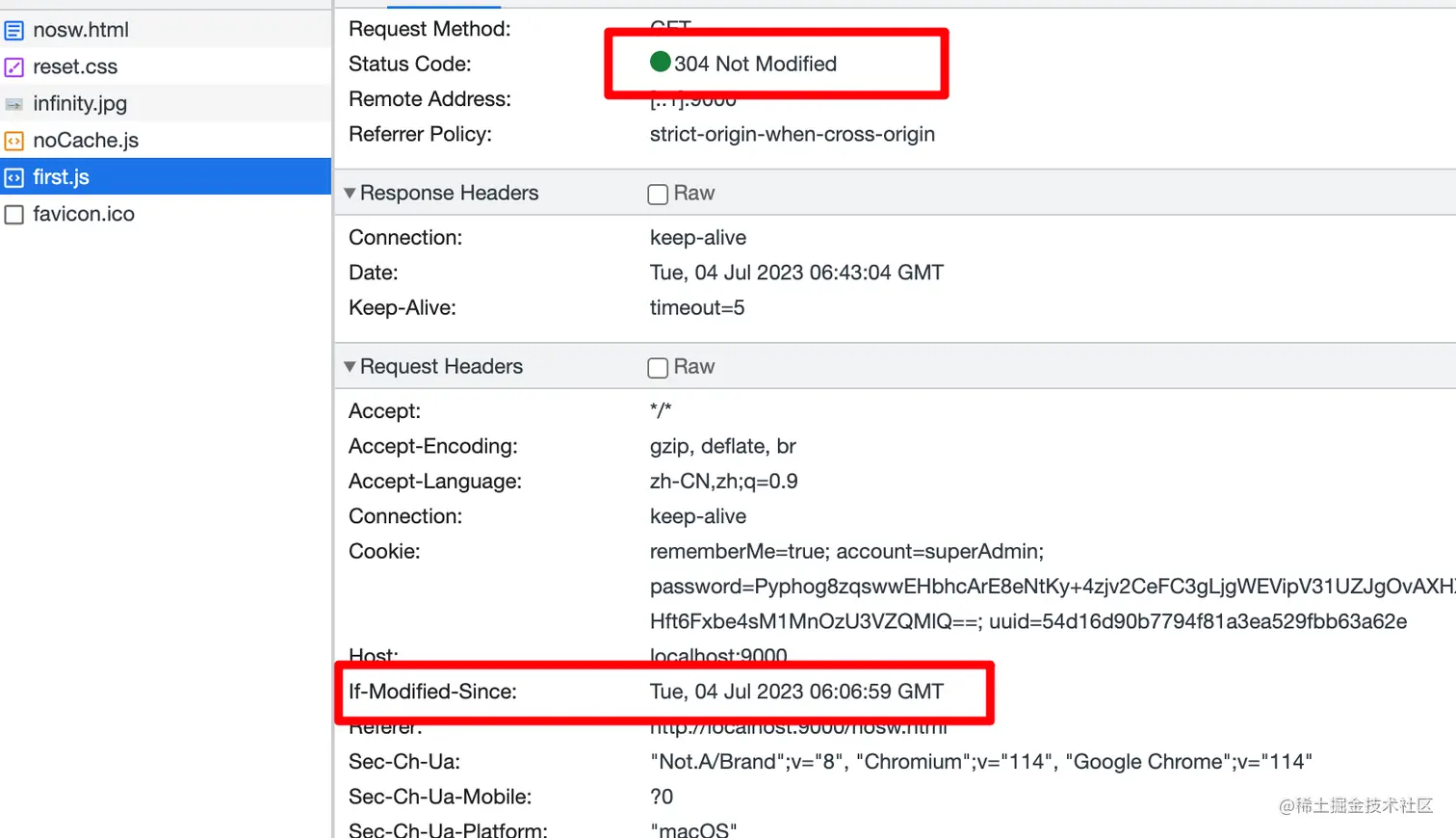
Task: Select the noCache.js request row
Action: pyautogui.click(x=166, y=140)
